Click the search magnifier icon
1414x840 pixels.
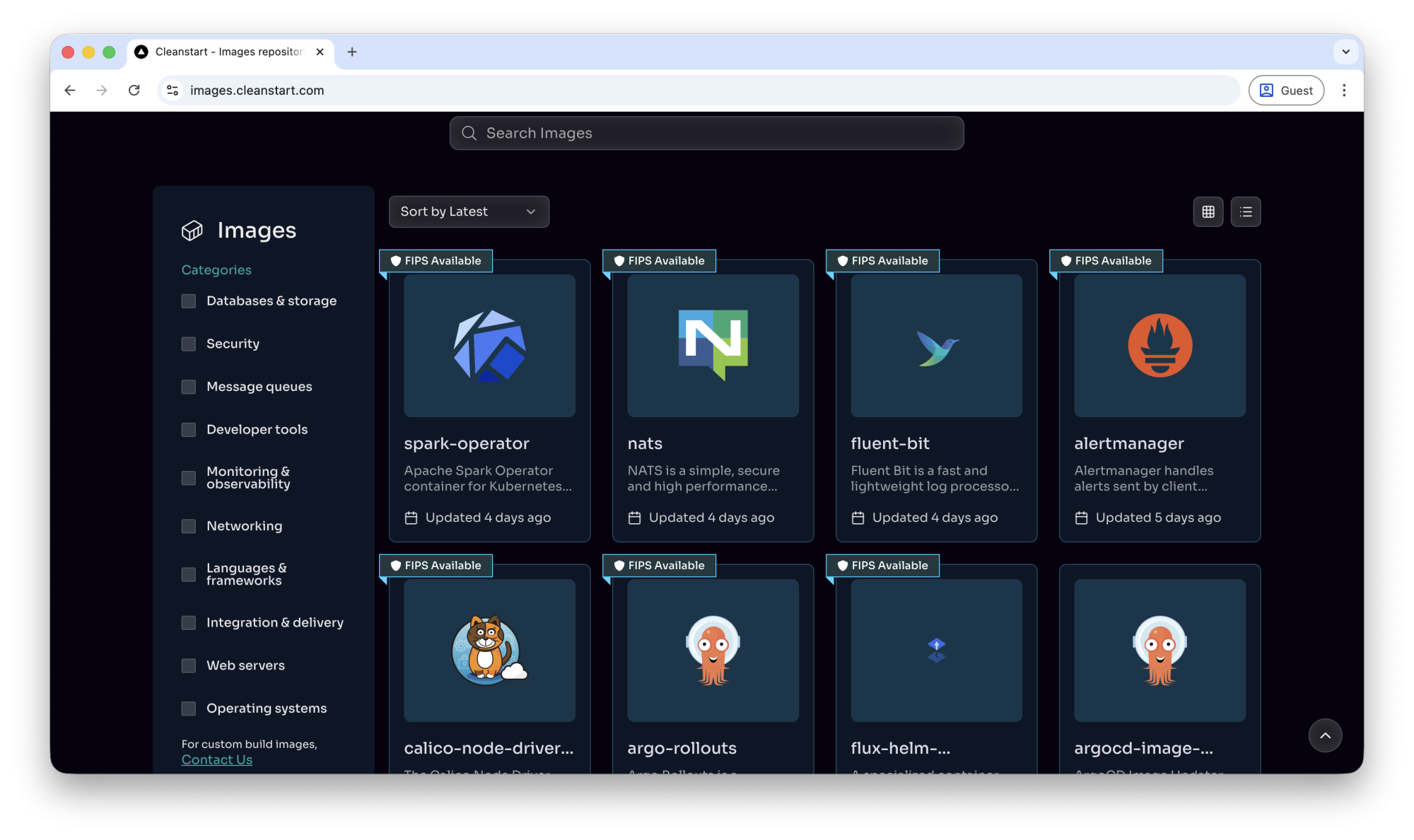tap(469, 133)
